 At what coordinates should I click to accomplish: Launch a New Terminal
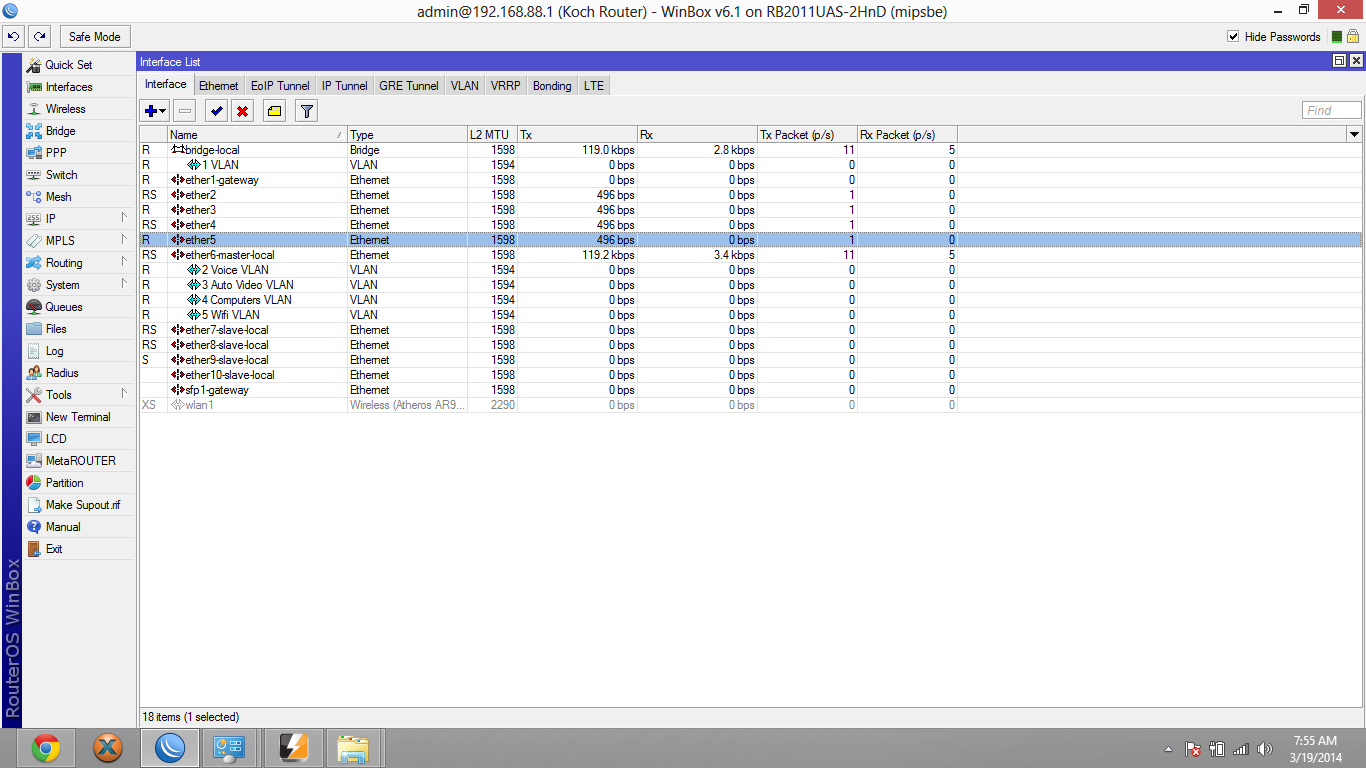click(x=78, y=417)
